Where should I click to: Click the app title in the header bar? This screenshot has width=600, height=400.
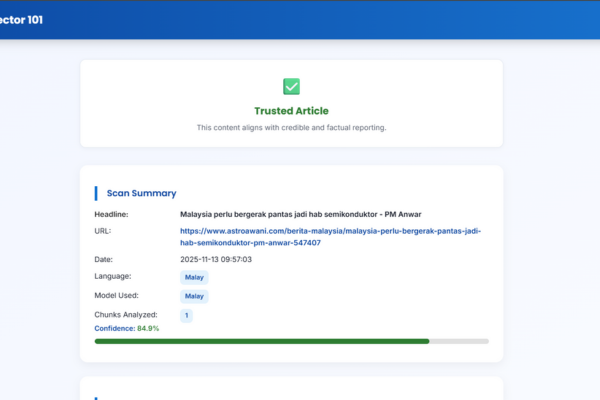[x=22, y=19]
